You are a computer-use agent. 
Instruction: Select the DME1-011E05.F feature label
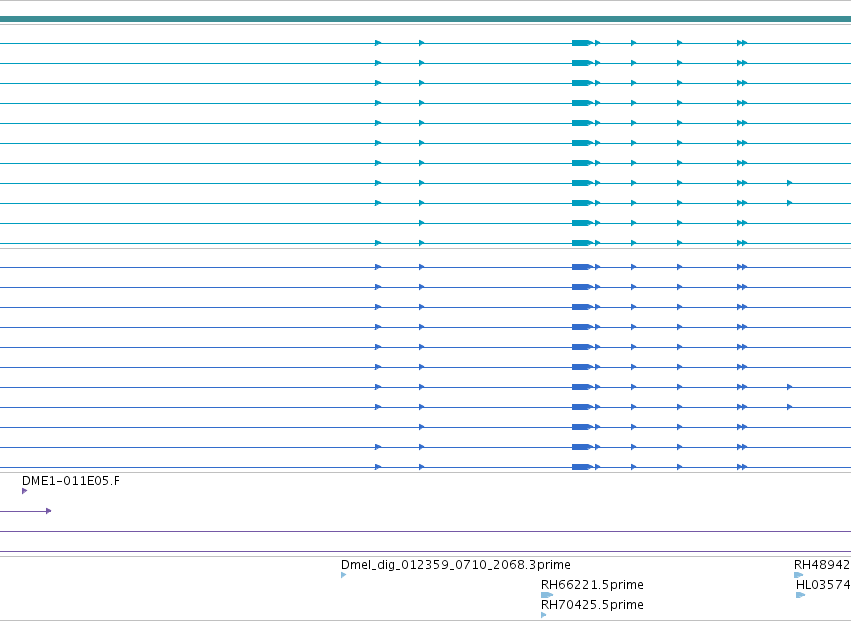(71, 481)
